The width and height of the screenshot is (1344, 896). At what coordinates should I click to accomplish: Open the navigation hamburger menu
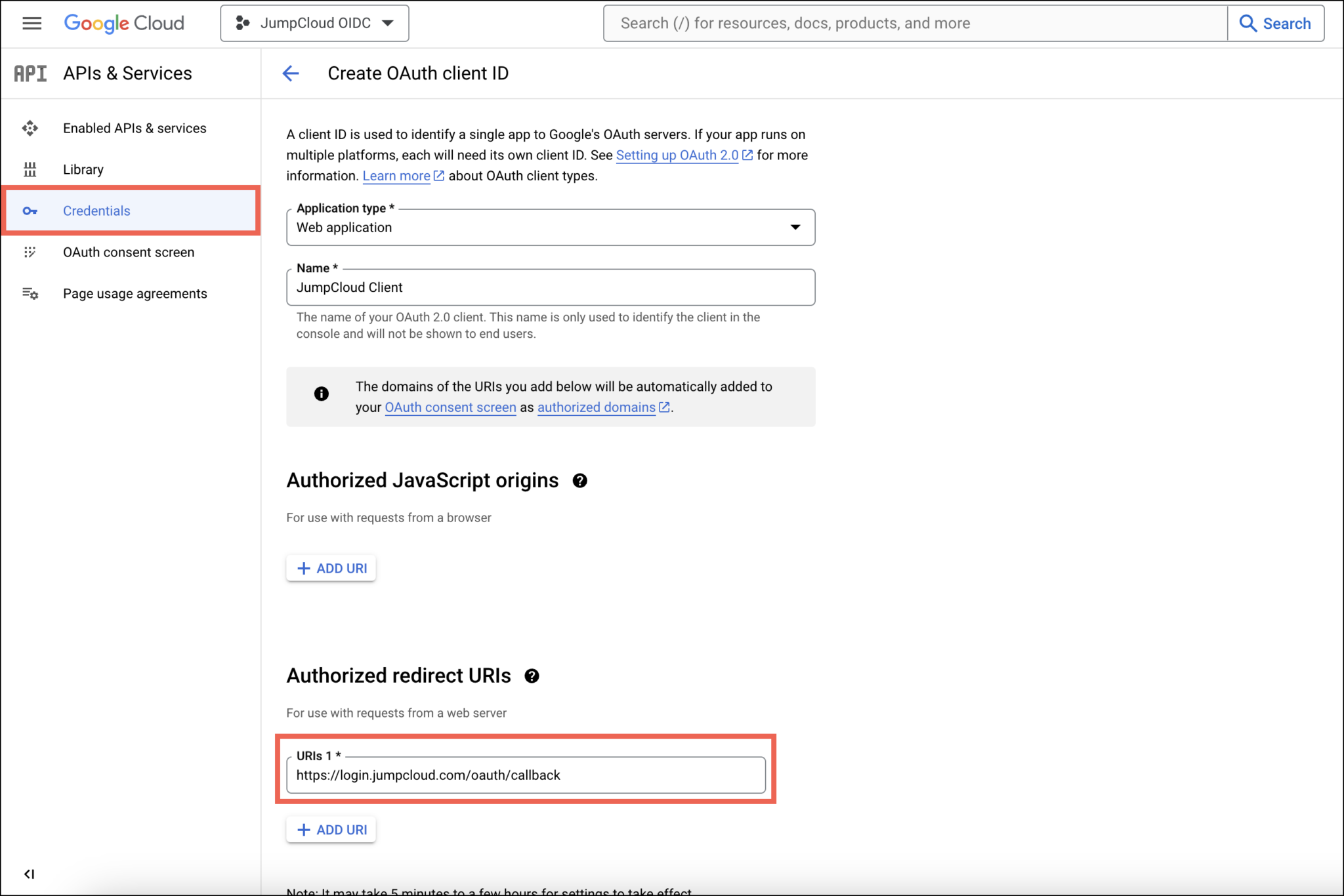(31, 23)
